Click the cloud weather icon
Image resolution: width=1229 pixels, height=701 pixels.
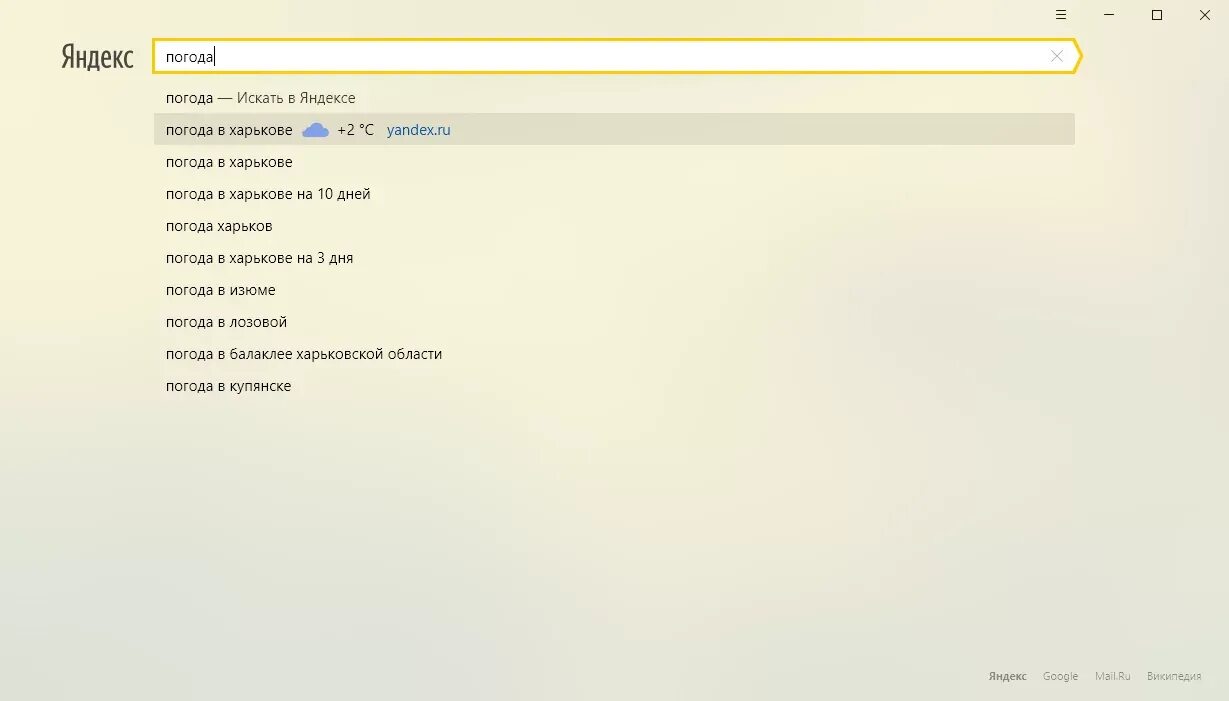(315, 130)
